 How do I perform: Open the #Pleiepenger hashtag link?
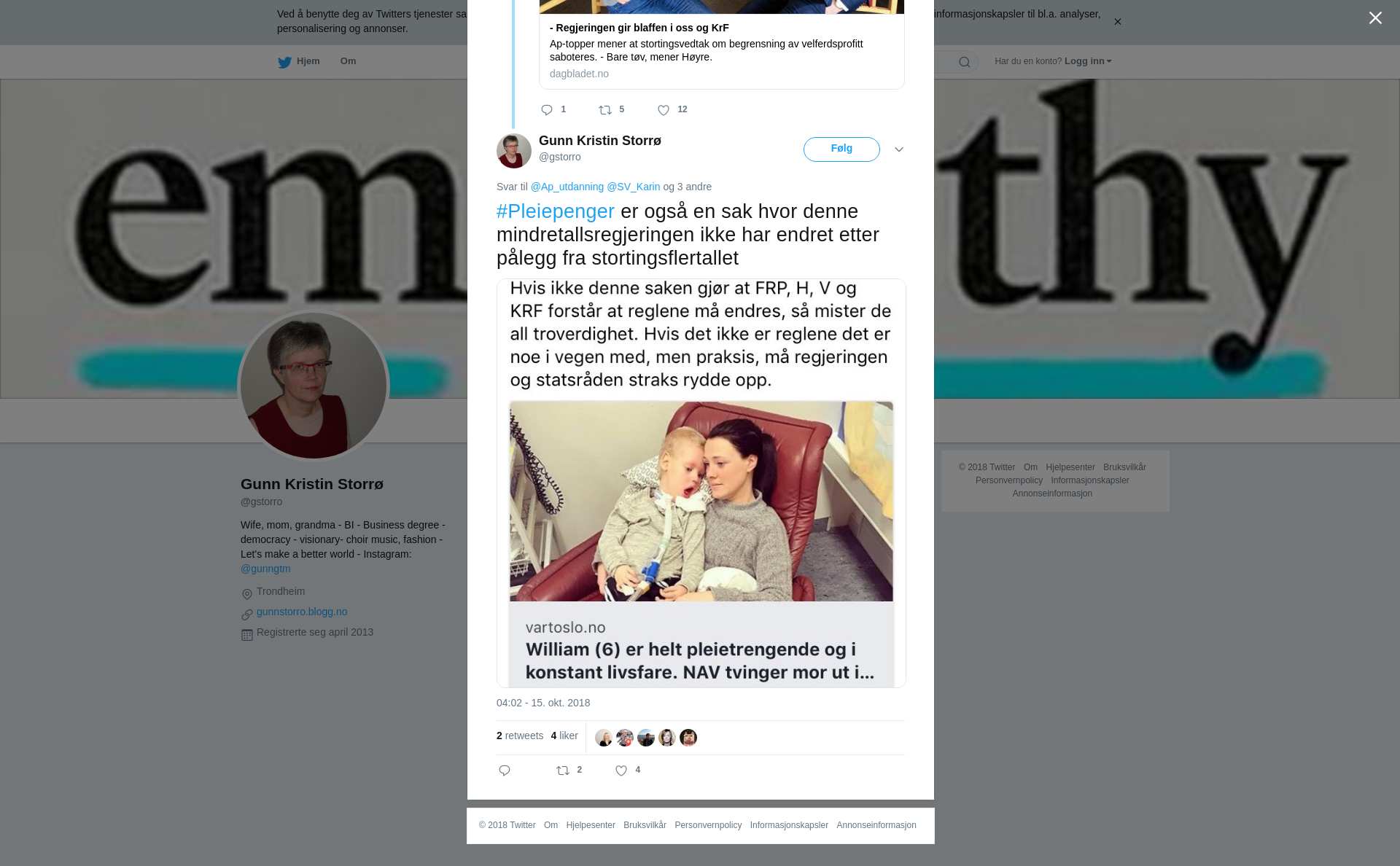pyautogui.click(x=556, y=211)
